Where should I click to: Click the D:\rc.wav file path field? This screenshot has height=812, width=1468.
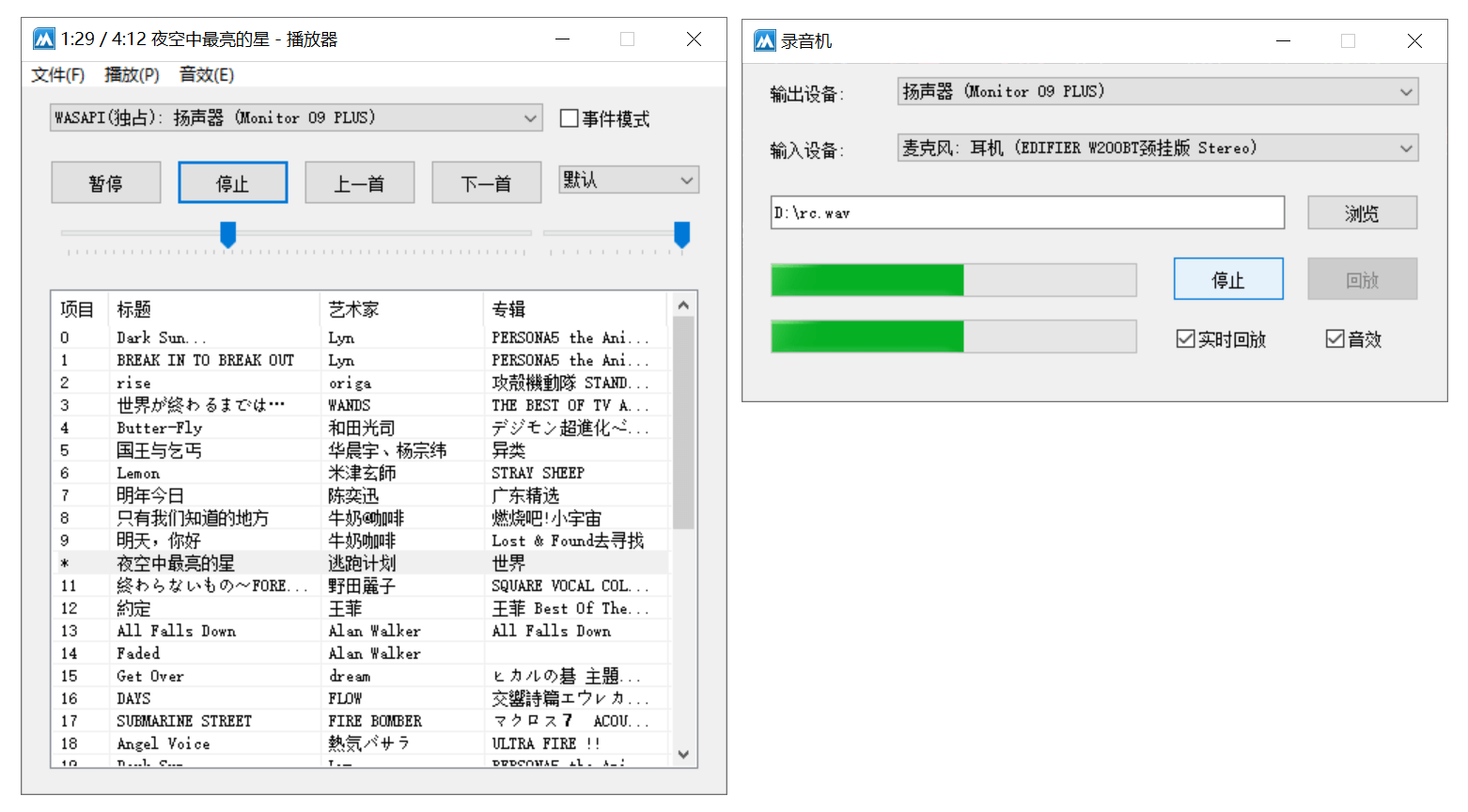click(x=1027, y=212)
